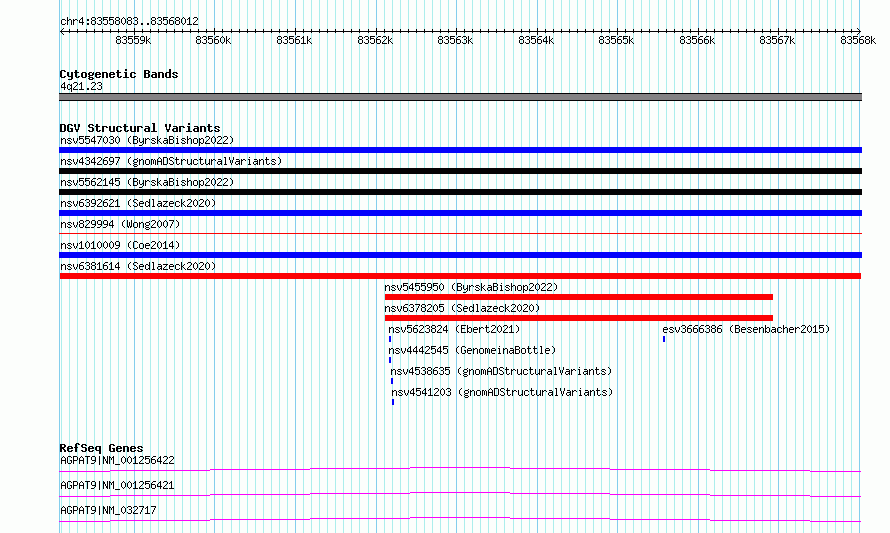Click the Cytogenetic Bands track heading
The image size is (890, 533).
(x=119, y=74)
